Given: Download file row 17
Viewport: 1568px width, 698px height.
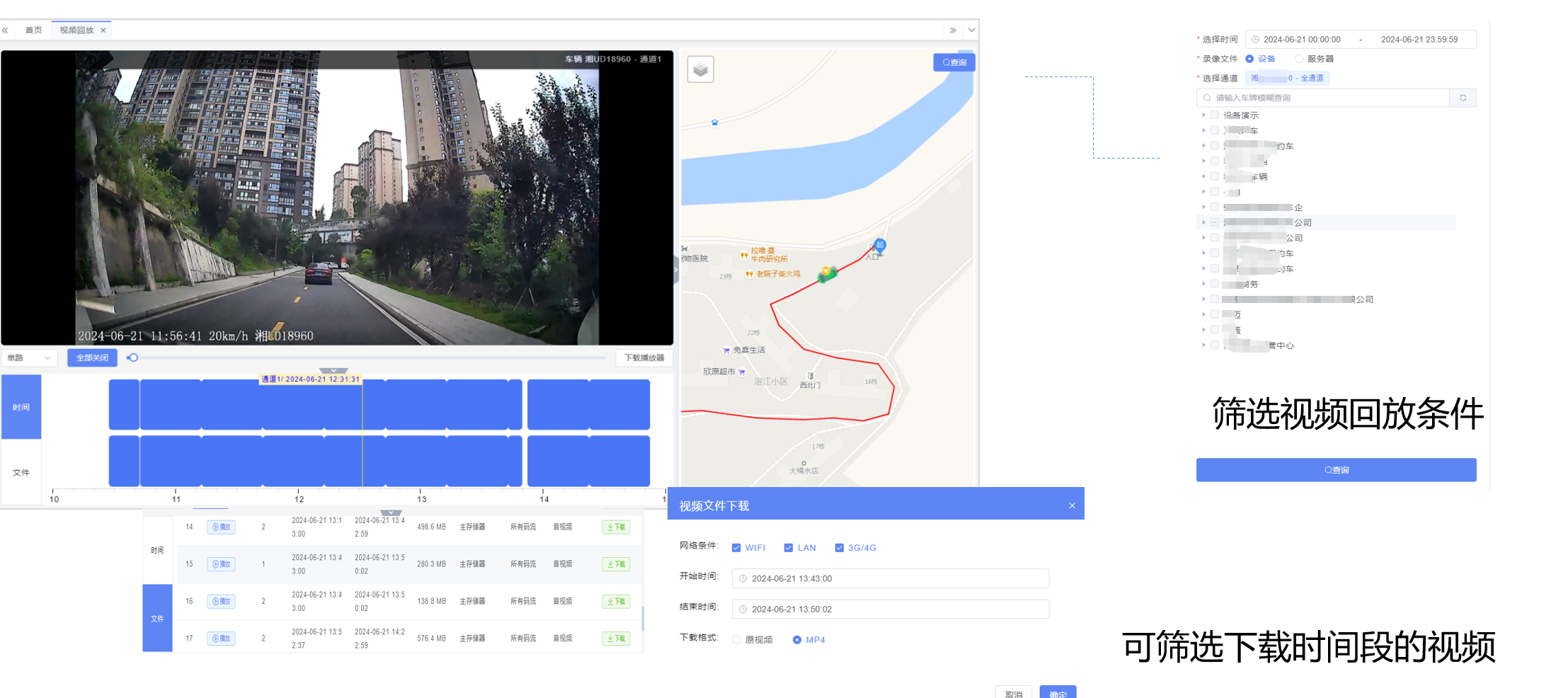Looking at the screenshot, I should (616, 639).
